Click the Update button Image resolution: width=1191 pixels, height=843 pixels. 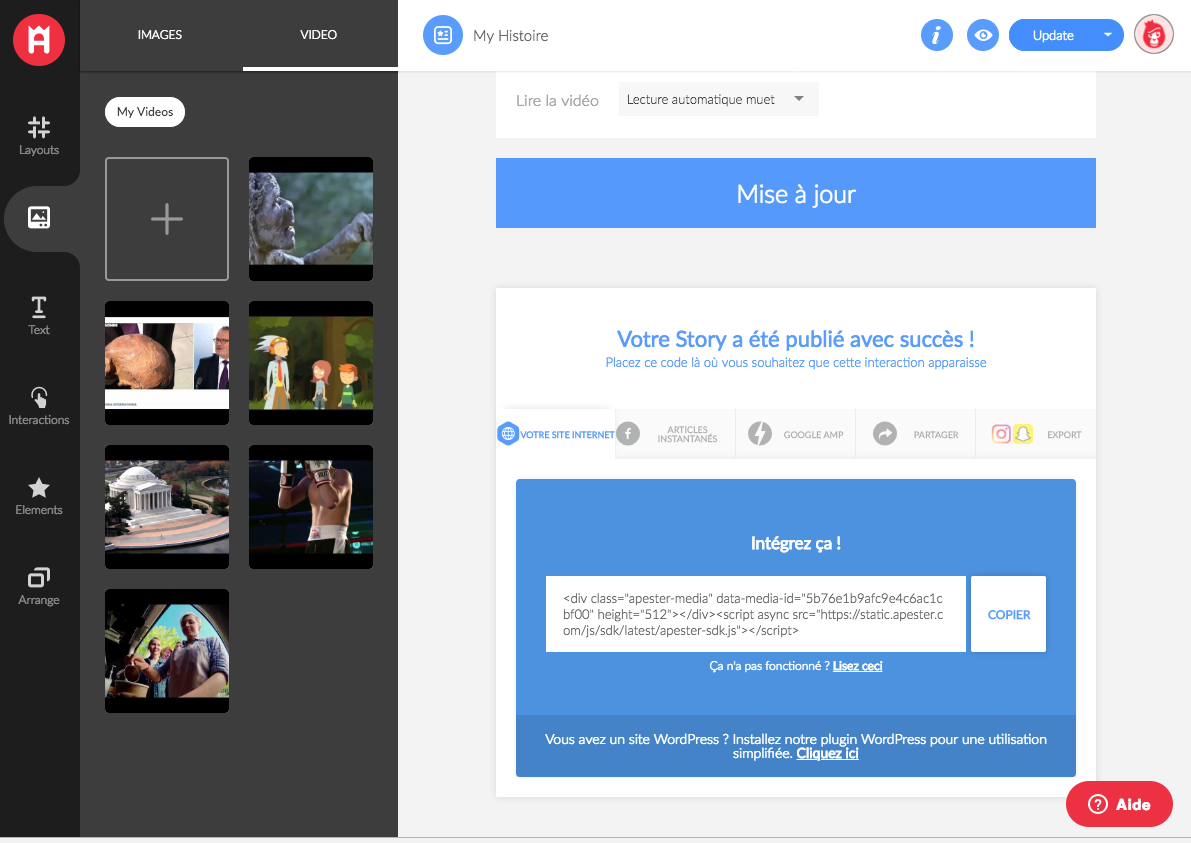(x=1053, y=35)
